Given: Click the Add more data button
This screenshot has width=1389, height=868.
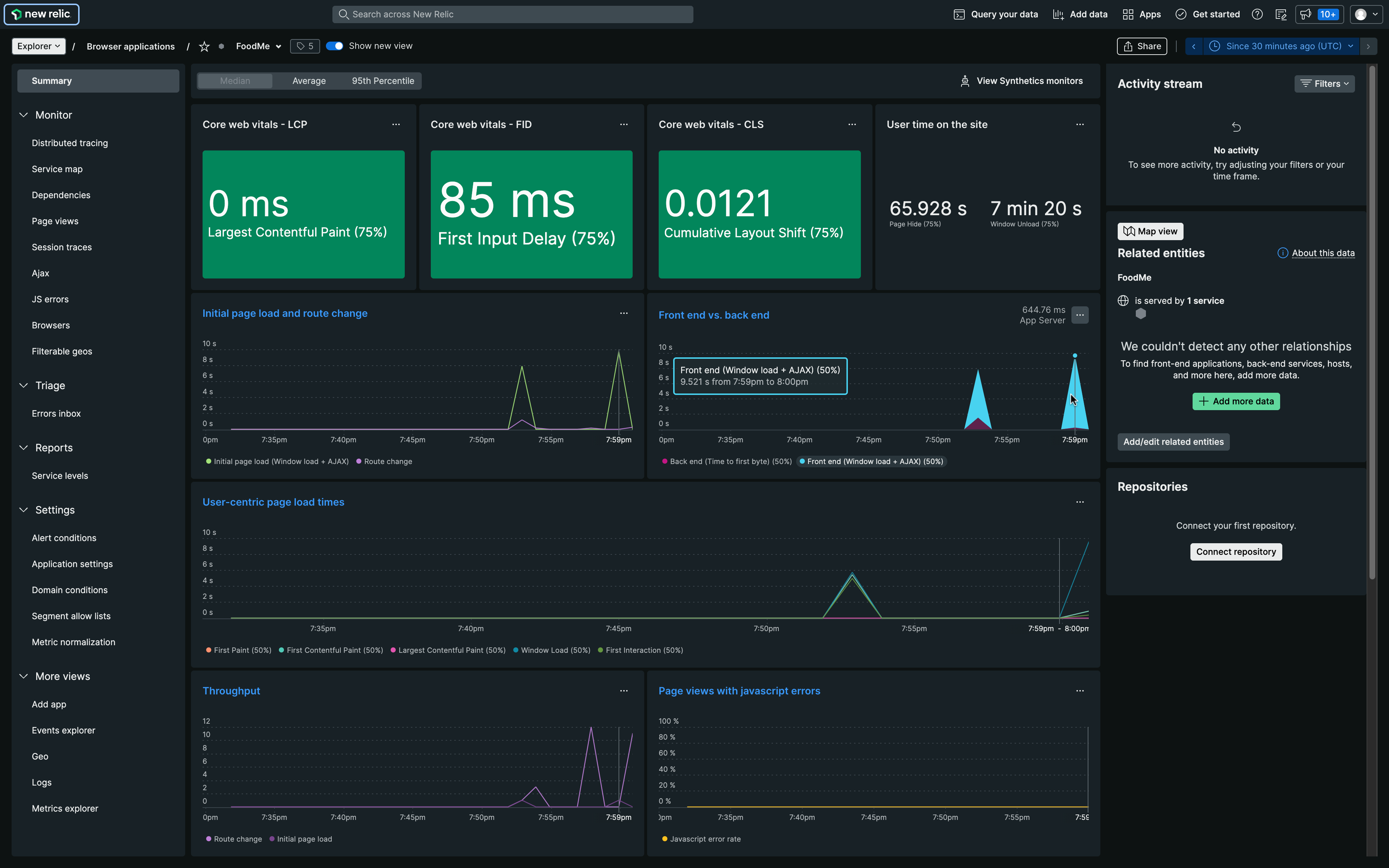Looking at the screenshot, I should pyautogui.click(x=1236, y=401).
